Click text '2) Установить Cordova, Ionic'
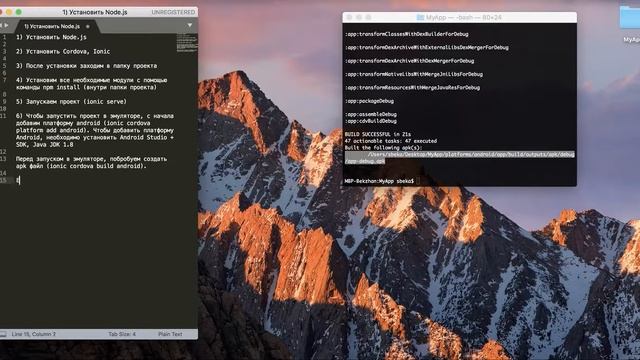 [x=63, y=51]
